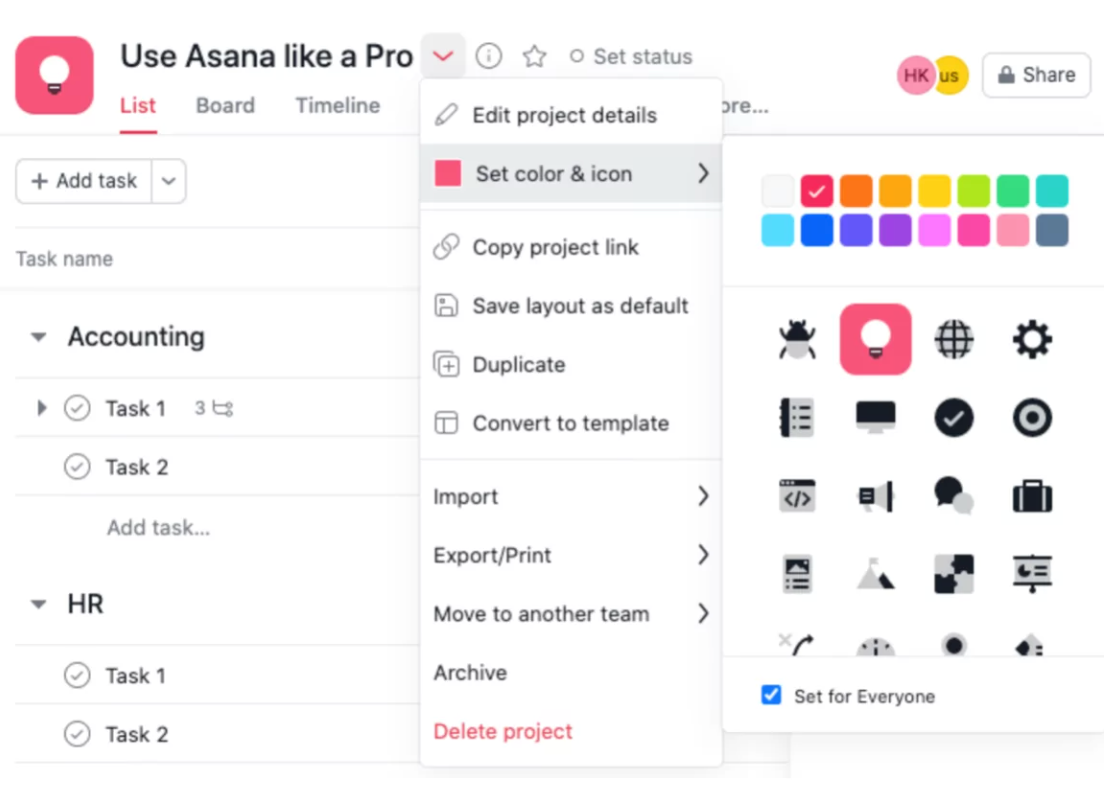1104x804 pixels.
Task: Choose Copy project link
Action: click(x=571, y=247)
